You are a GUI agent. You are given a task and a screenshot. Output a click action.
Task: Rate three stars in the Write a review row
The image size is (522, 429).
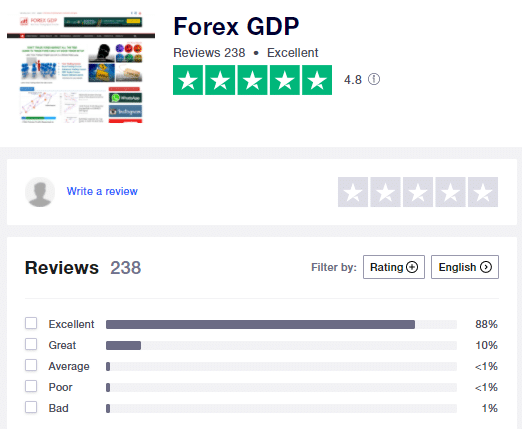(x=418, y=192)
